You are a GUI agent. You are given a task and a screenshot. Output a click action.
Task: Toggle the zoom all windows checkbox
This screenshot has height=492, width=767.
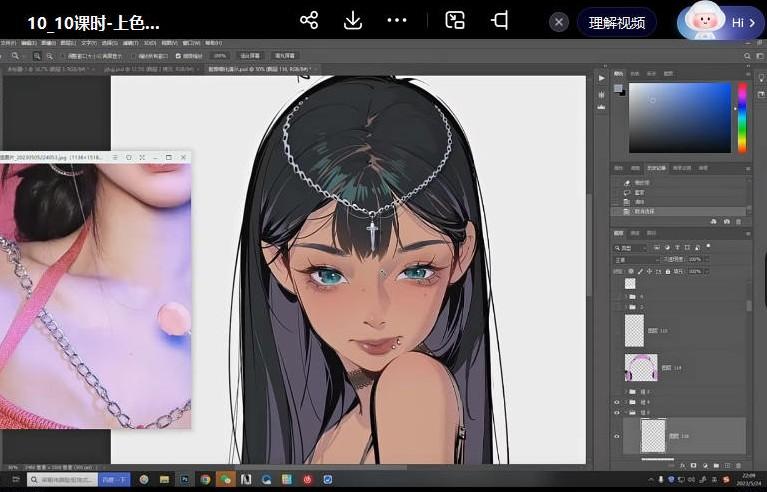(x=132, y=56)
